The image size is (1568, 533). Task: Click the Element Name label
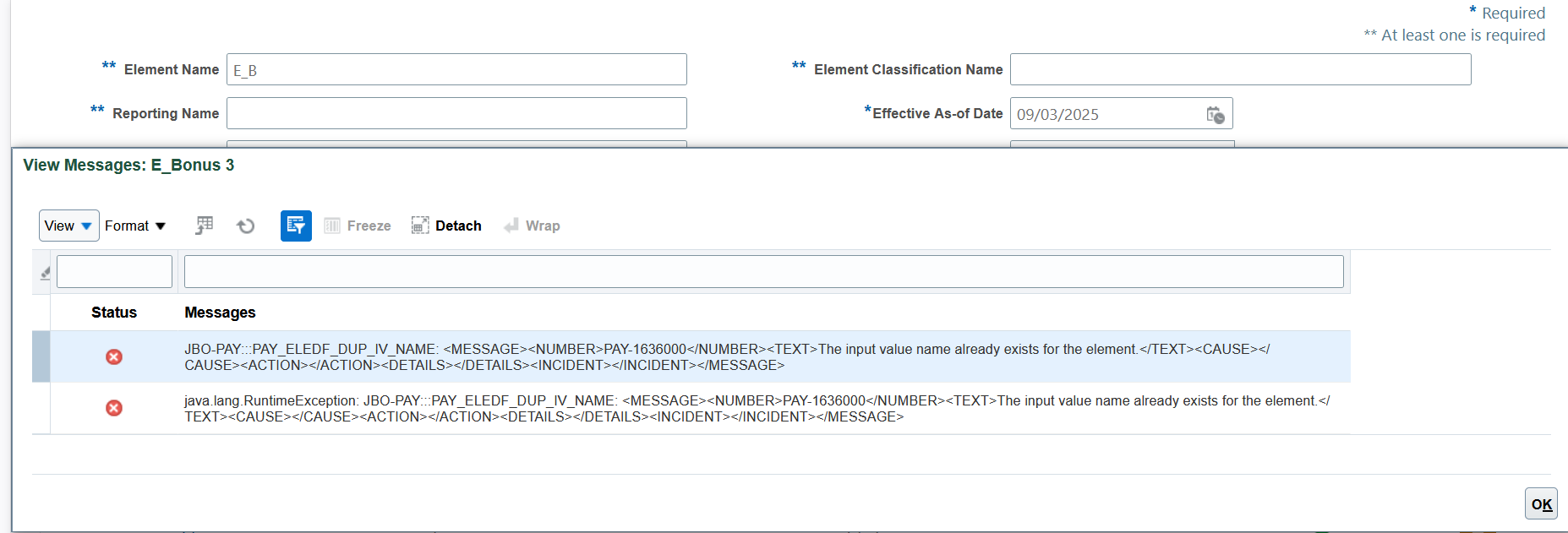pos(172,69)
